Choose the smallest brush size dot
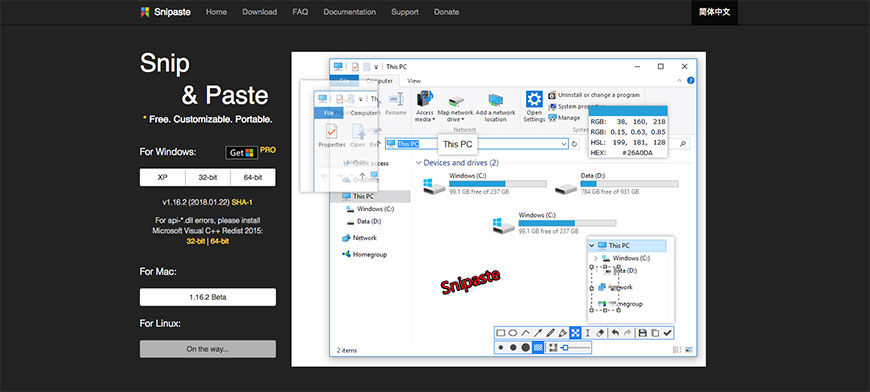The width and height of the screenshot is (870, 392). [500, 348]
